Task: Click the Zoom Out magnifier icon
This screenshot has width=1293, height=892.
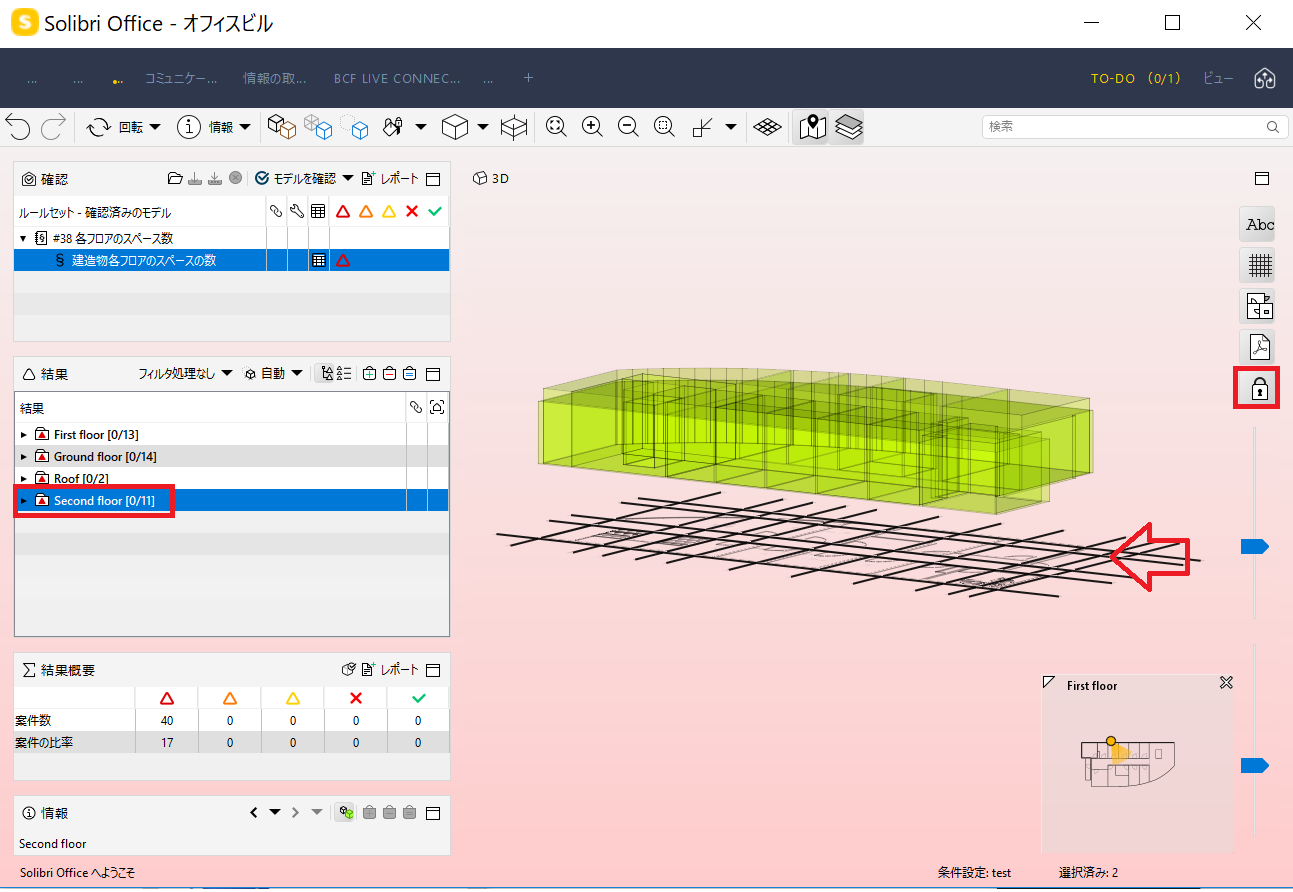Action: tap(628, 127)
